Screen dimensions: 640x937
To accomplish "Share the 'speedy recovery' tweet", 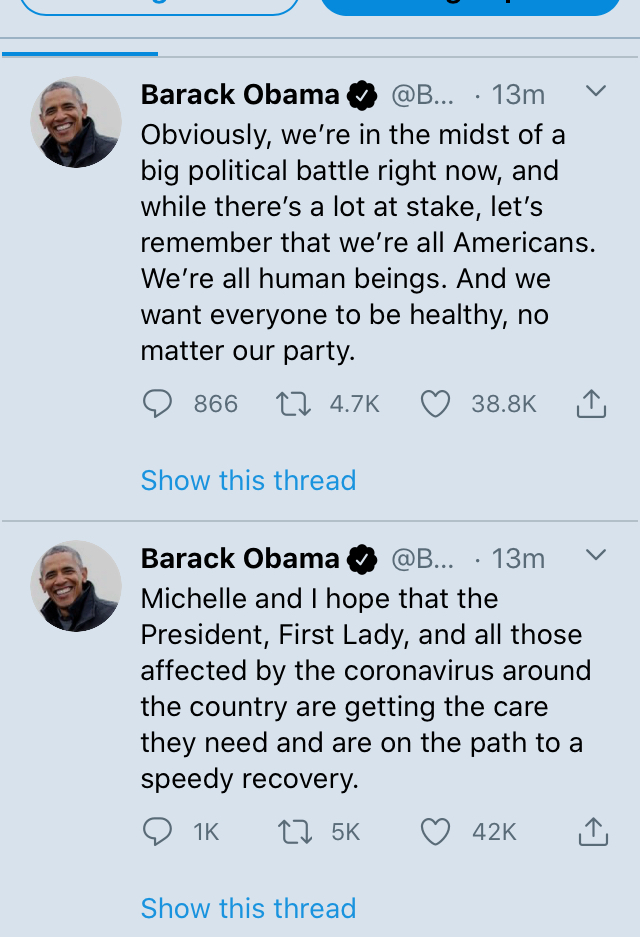I will click(593, 832).
